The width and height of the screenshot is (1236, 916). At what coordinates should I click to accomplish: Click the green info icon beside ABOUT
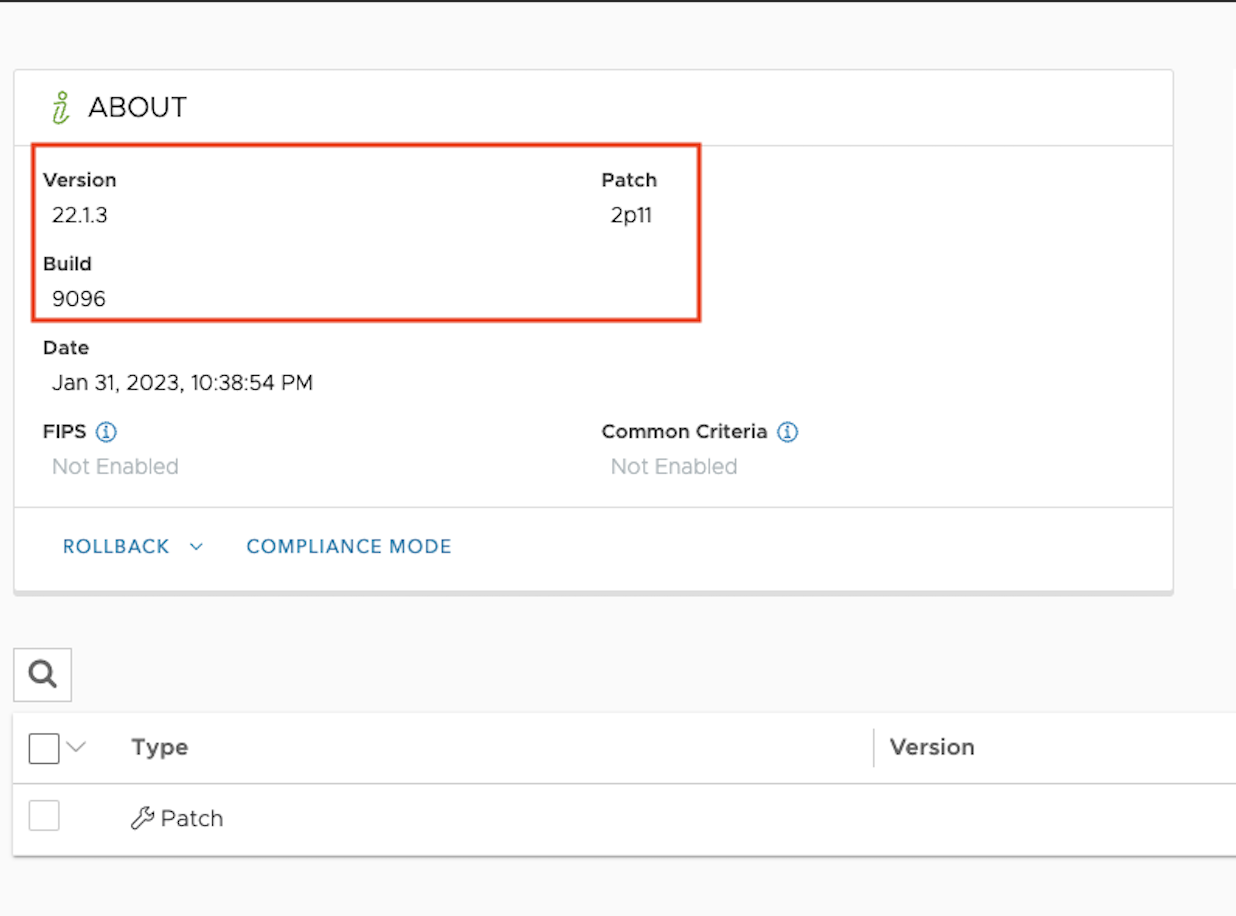[x=60, y=106]
